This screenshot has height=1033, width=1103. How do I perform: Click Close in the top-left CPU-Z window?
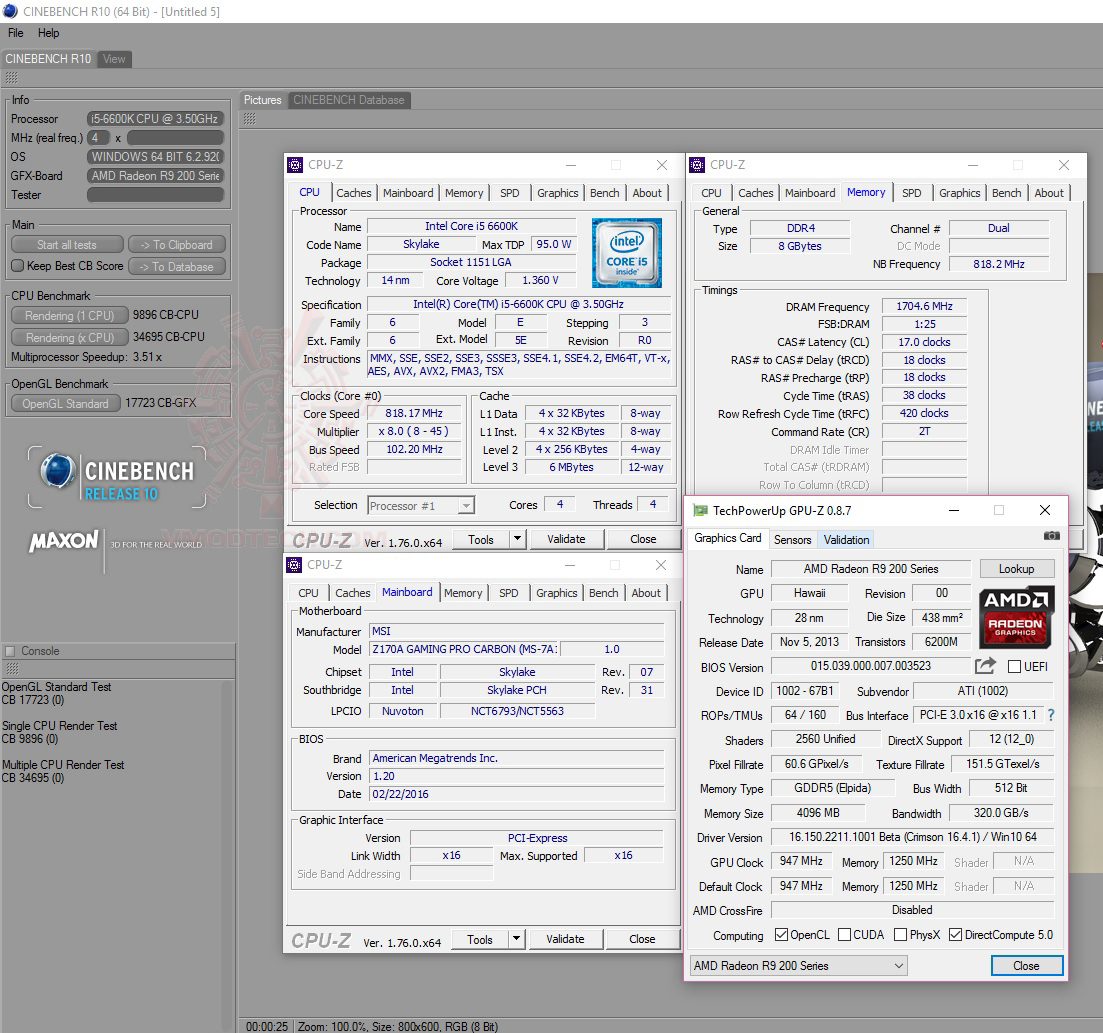coord(643,539)
